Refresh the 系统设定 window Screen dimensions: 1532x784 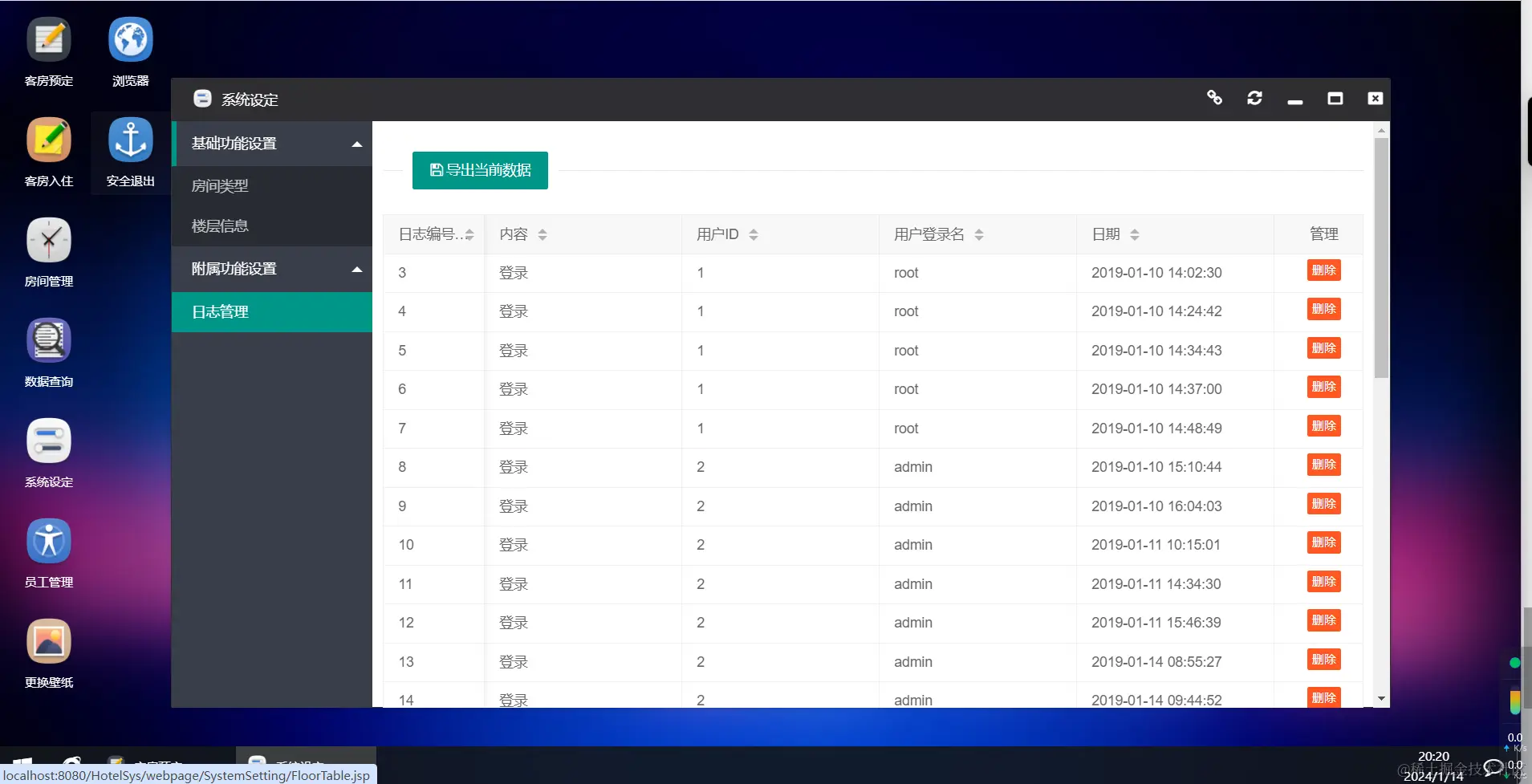pyautogui.click(x=1255, y=98)
